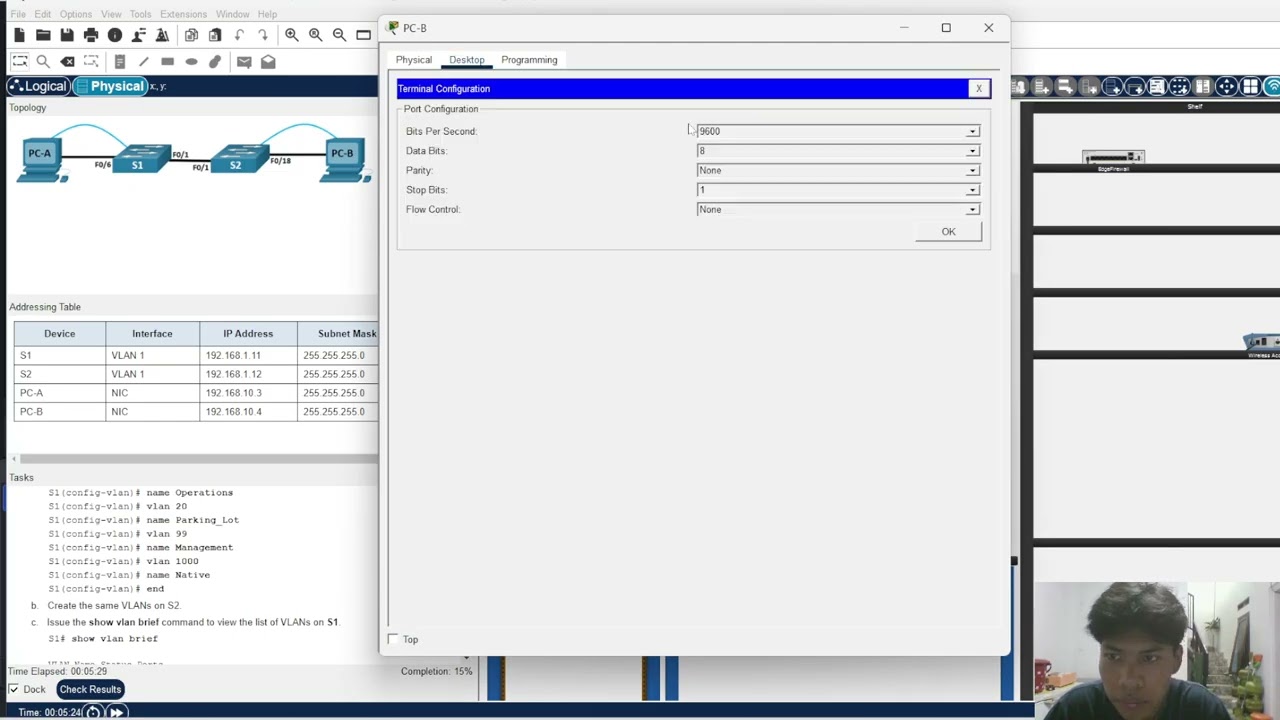Click the Open folder icon
This screenshot has height=720, width=1280.
(43, 35)
